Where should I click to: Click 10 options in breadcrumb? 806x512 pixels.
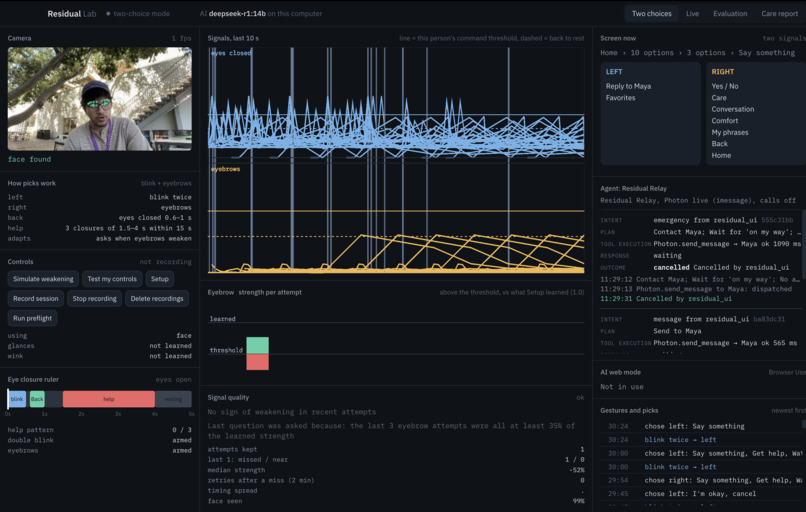652,53
